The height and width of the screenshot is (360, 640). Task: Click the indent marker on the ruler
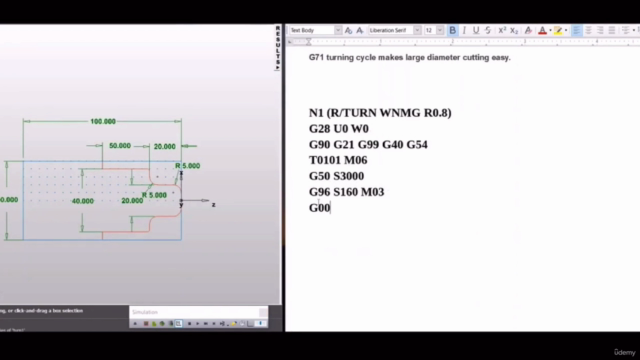tap(309, 42)
